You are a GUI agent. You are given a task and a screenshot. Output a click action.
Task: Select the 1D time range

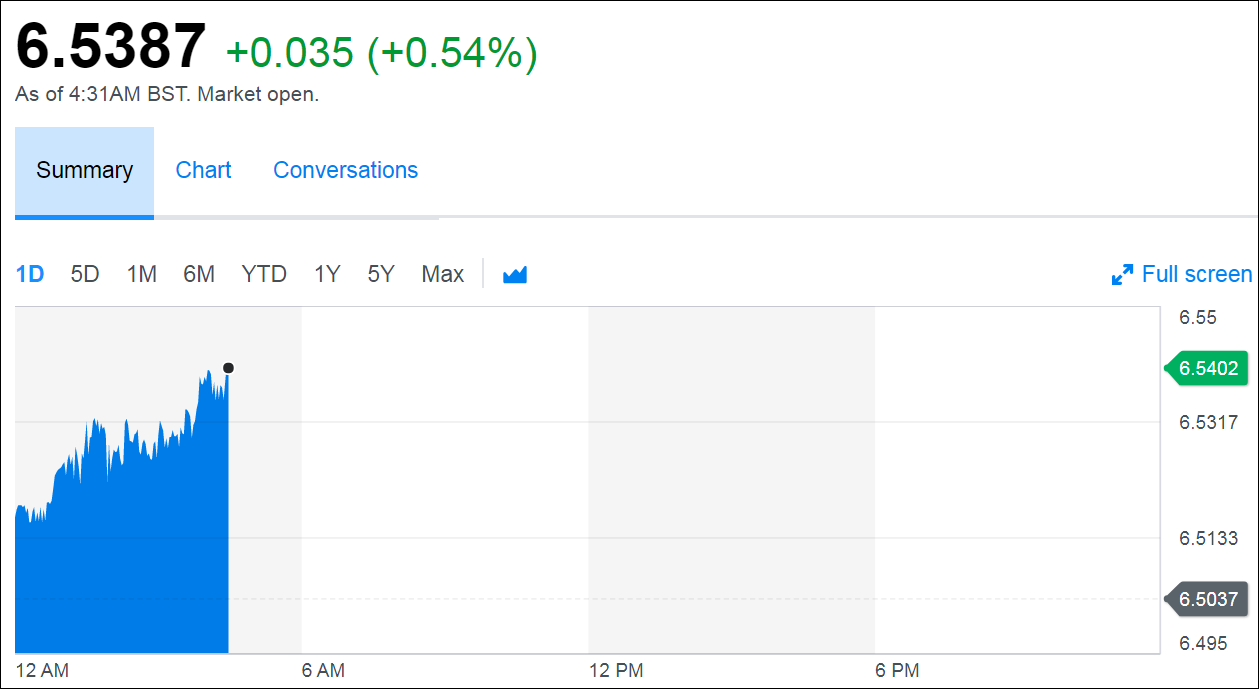click(x=30, y=274)
